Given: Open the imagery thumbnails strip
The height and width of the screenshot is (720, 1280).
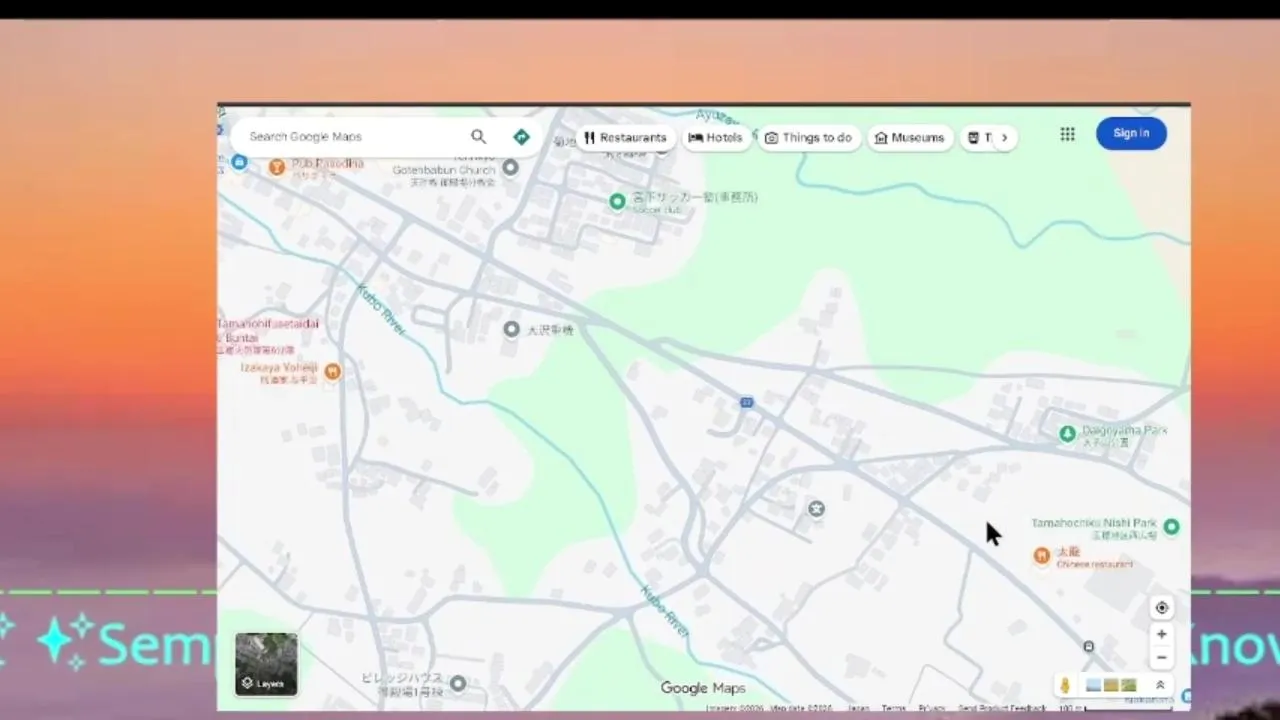Looking at the screenshot, I should [1111, 685].
